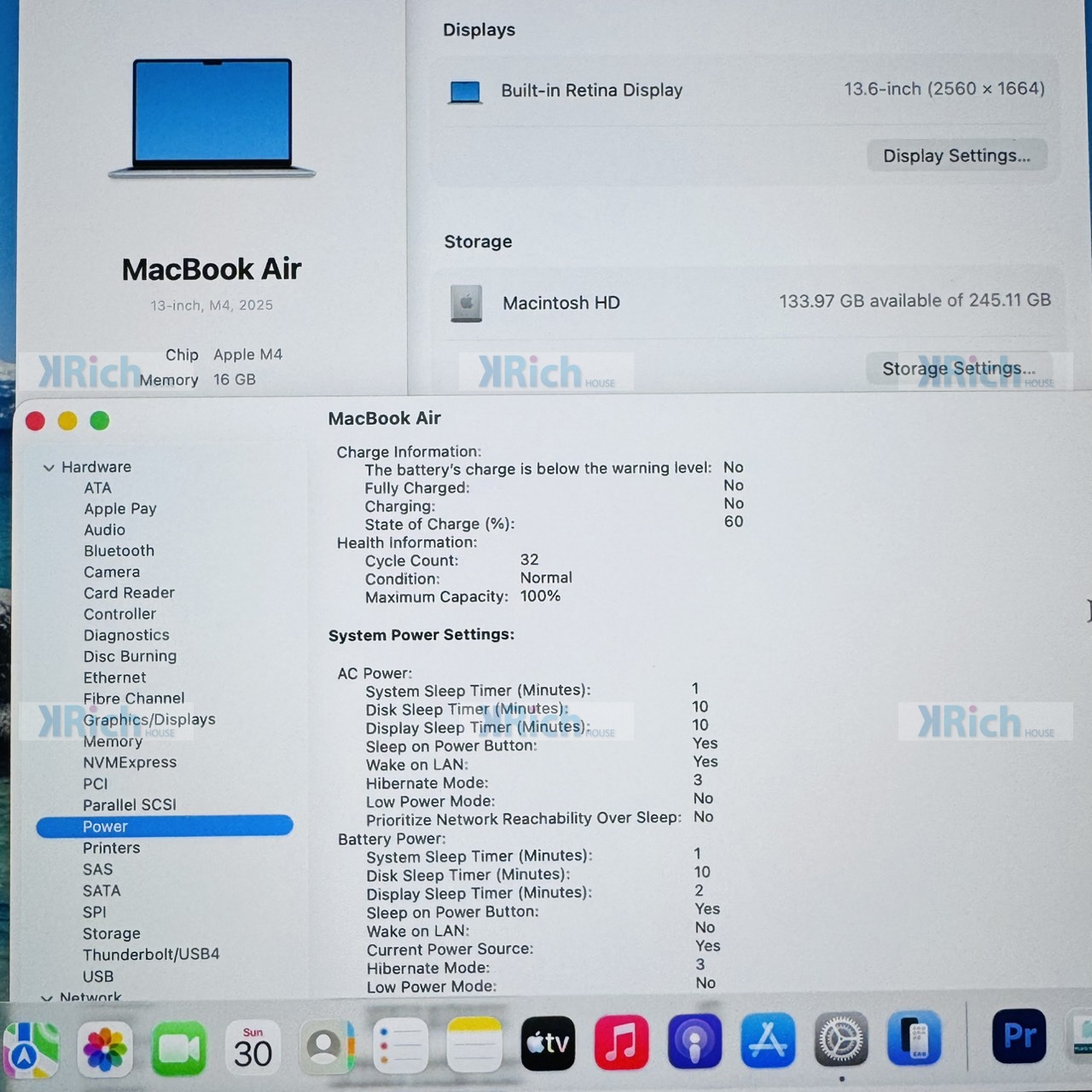This screenshot has width=1092, height=1092.
Task: Select Card Reader in the sidebar
Action: tap(129, 593)
